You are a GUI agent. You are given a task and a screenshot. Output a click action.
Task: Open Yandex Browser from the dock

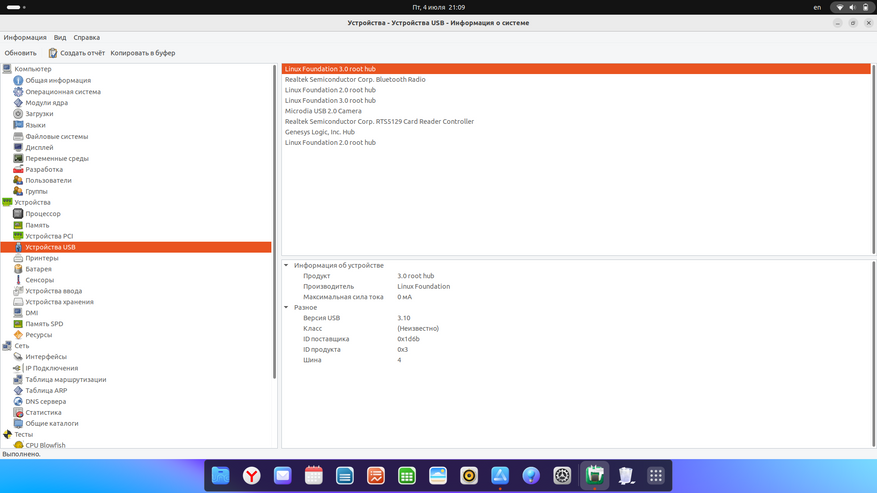coord(252,476)
